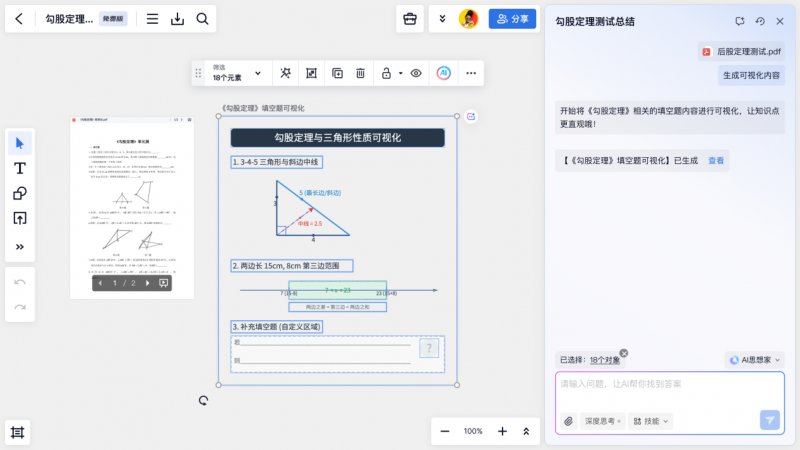The height and width of the screenshot is (450, 800).
Task: Open the hamburger menu in top bar
Action: pyautogui.click(x=152, y=19)
